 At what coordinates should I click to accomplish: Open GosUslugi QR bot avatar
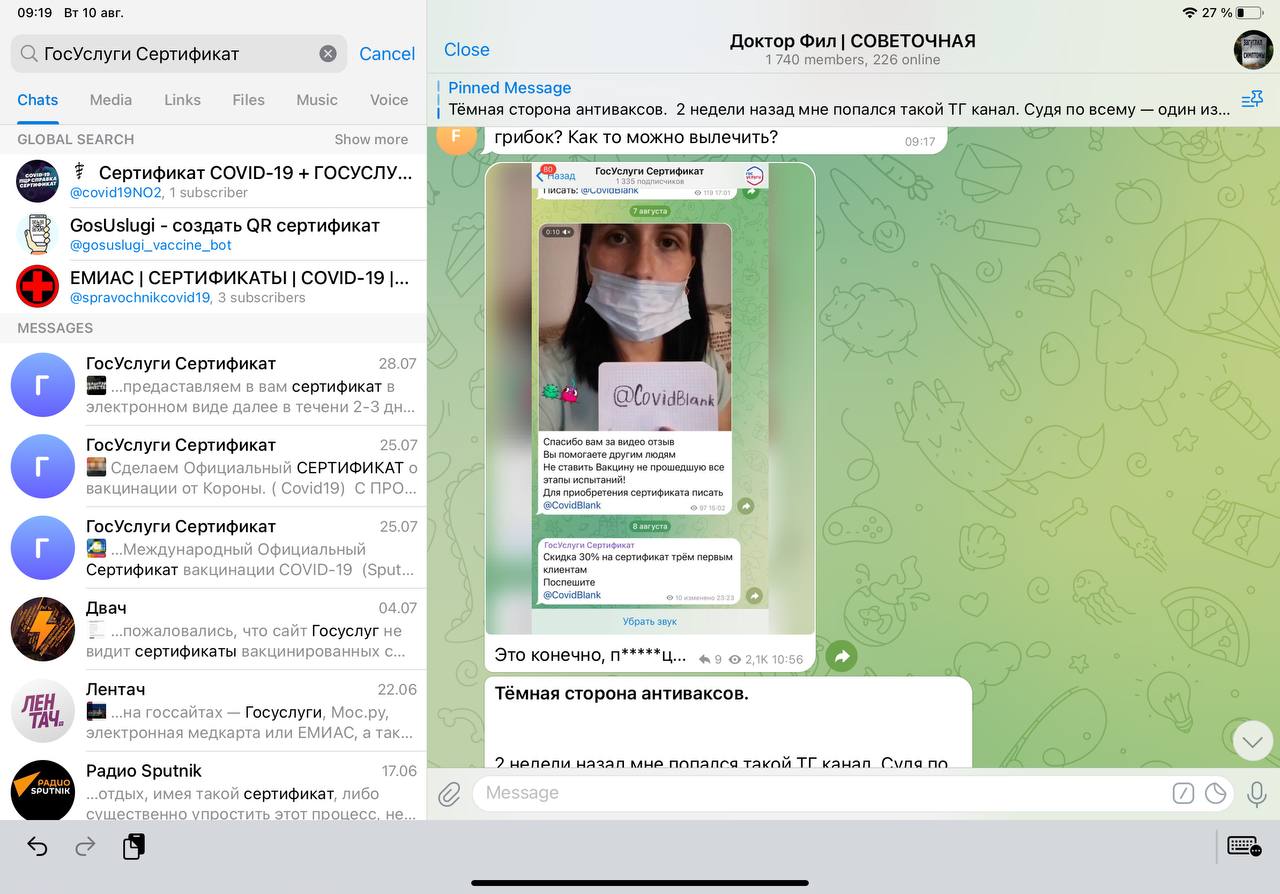click(38, 234)
